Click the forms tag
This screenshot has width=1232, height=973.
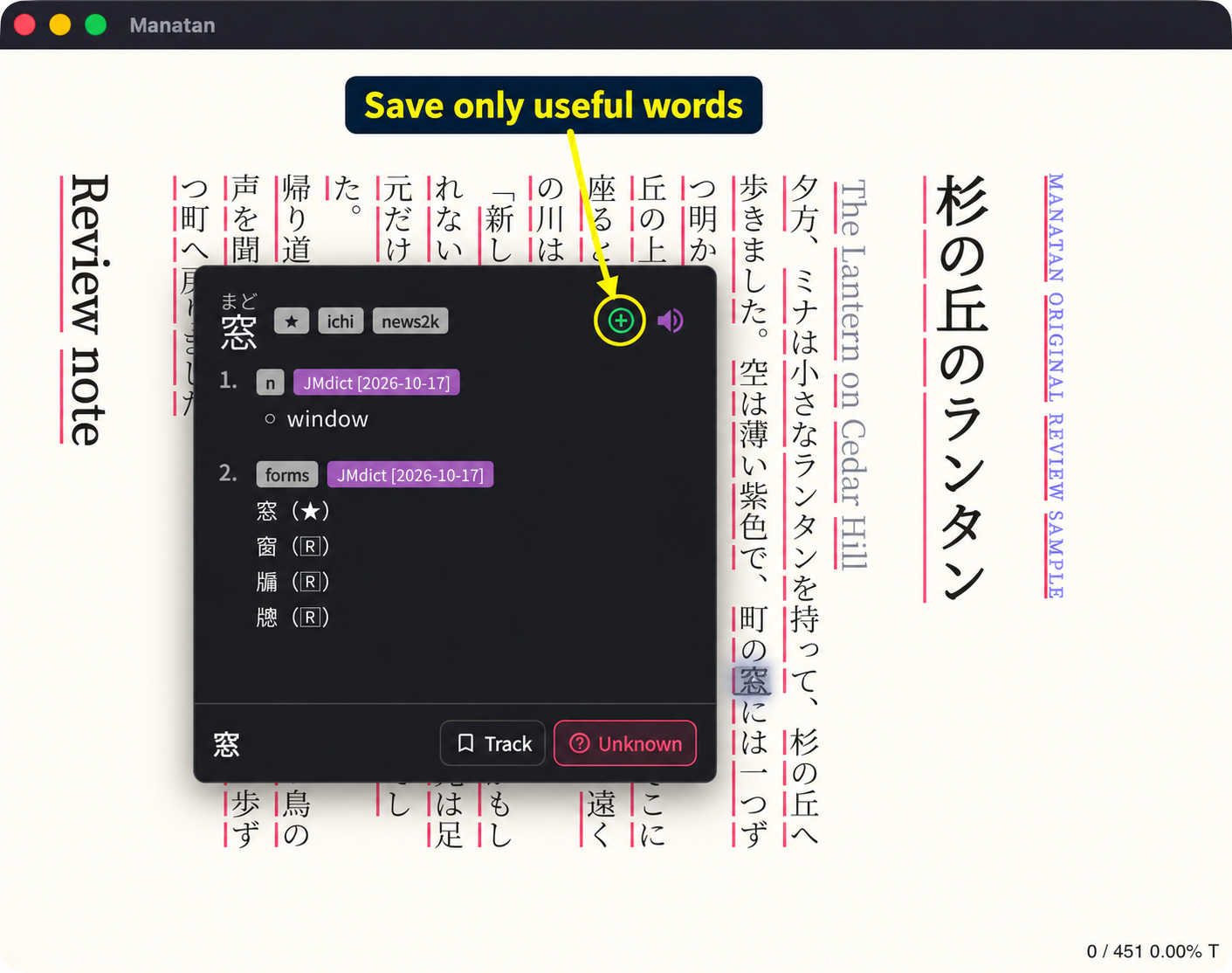287,475
